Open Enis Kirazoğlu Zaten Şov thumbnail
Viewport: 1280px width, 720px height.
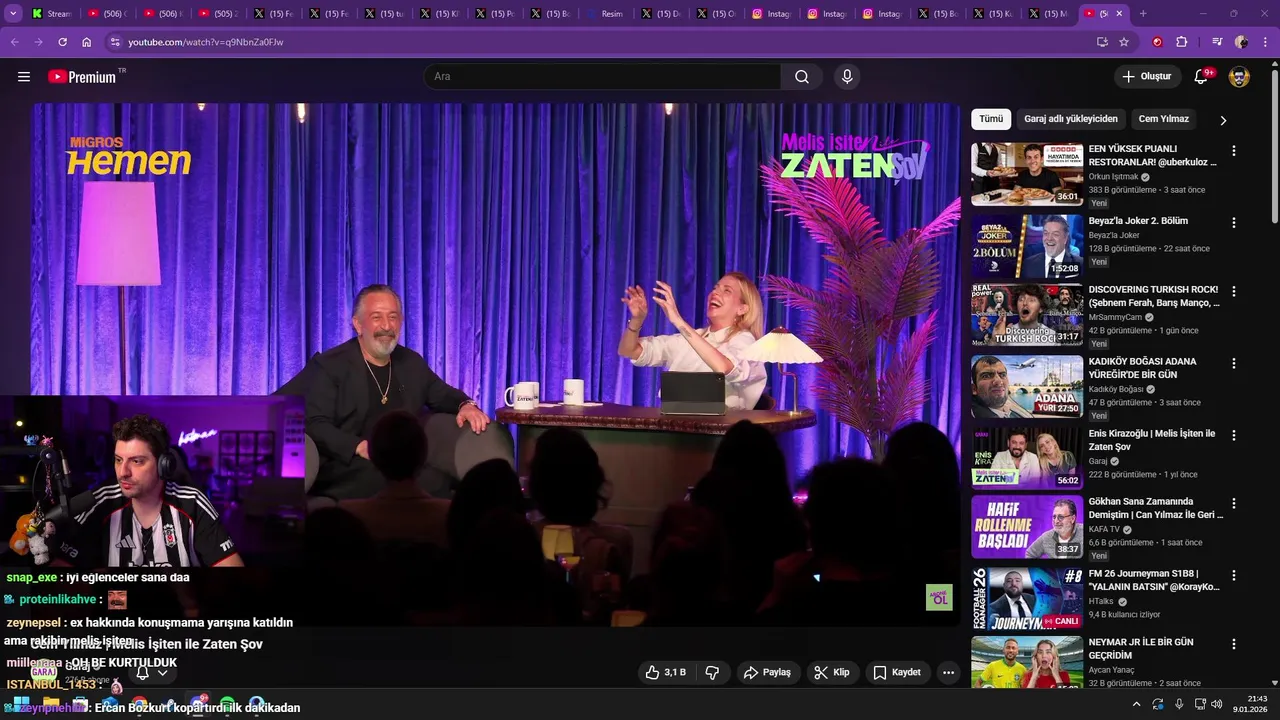tap(1027, 459)
